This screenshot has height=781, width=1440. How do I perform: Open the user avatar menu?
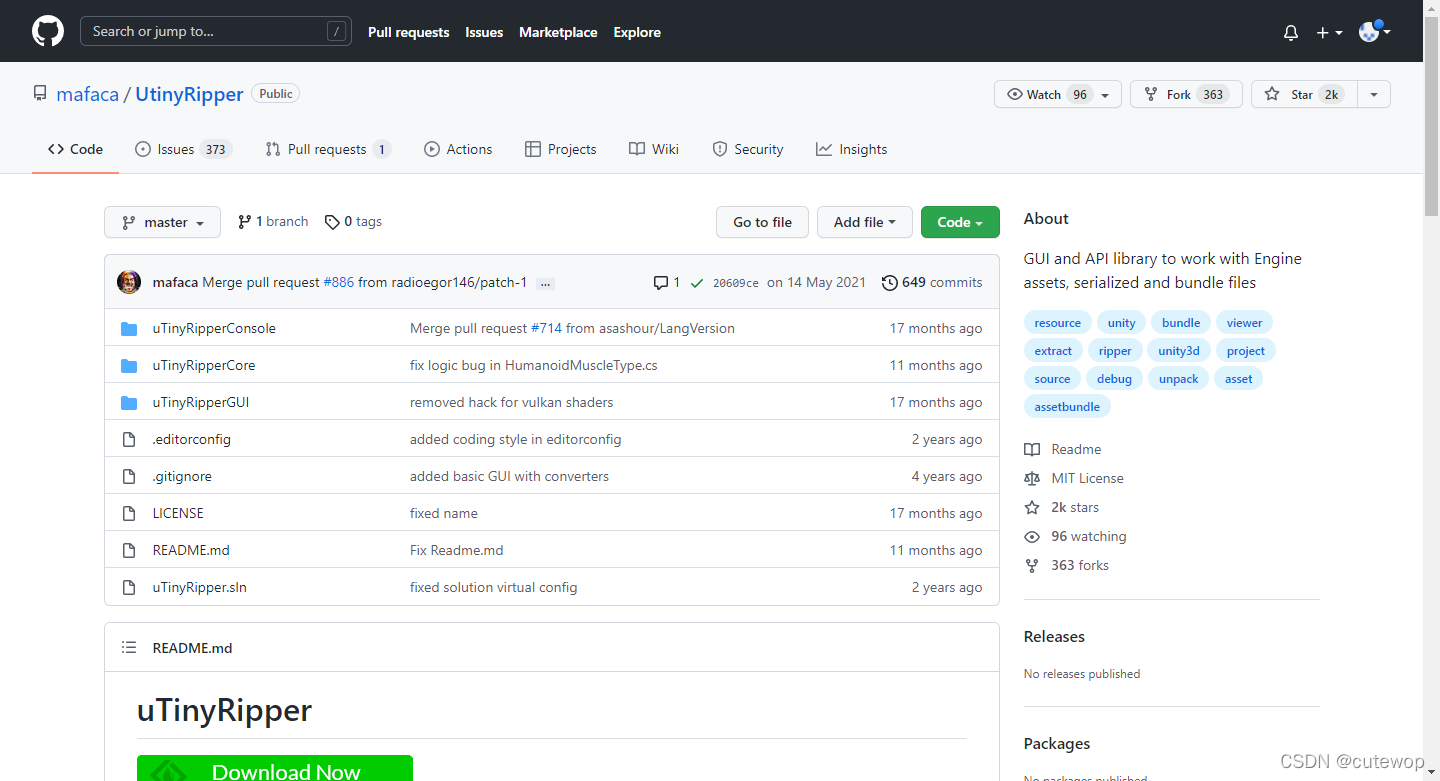point(1375,32)
